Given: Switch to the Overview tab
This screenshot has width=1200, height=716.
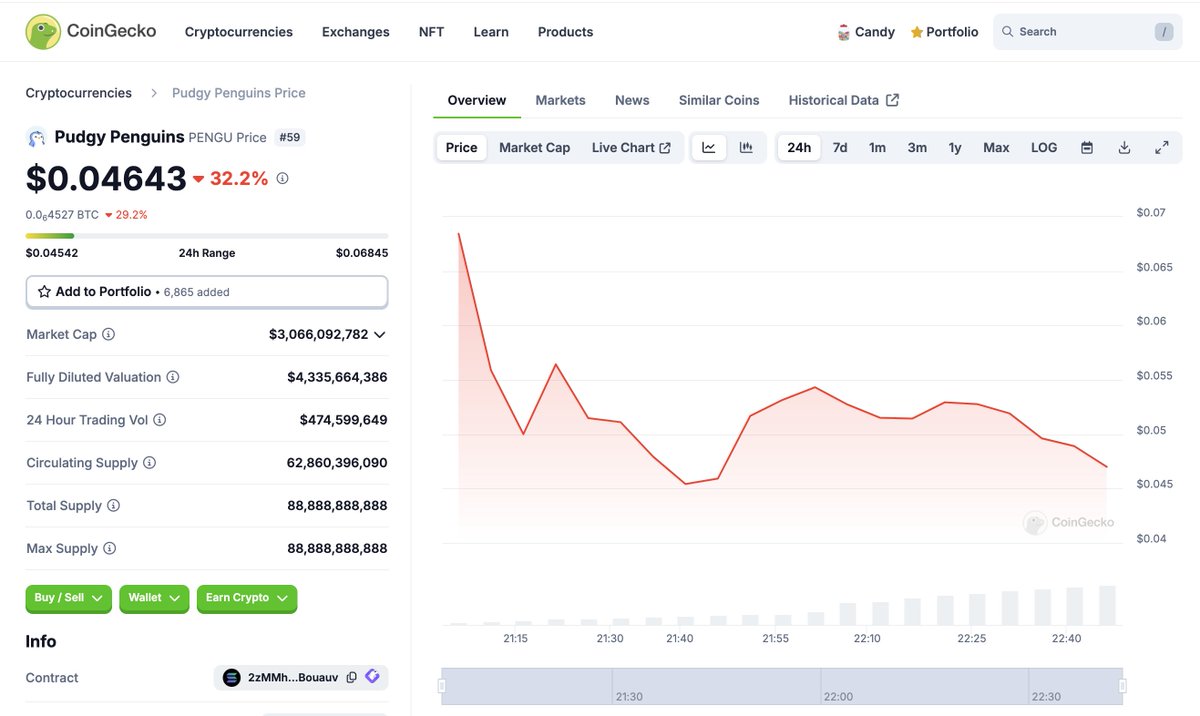Looking at the screenshot, I should tap(477, 100).
